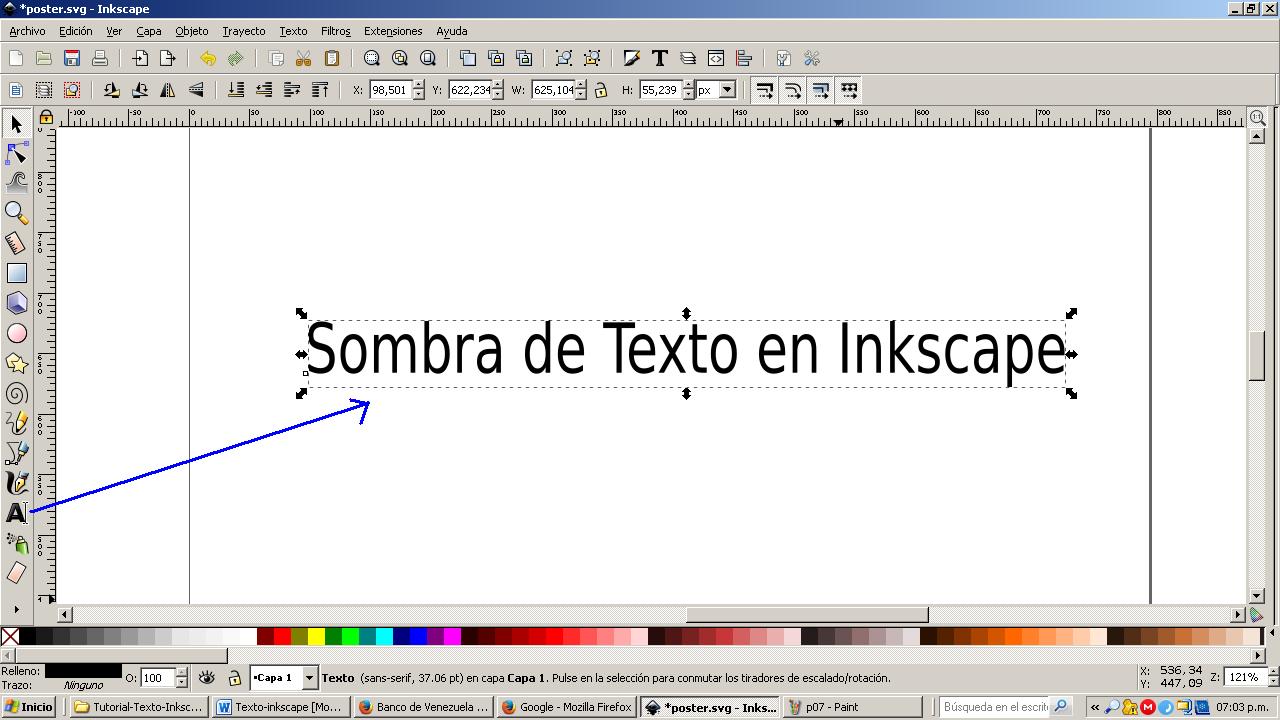Choose the Tweak tool

pyautogui.click(x=16, y=183)
